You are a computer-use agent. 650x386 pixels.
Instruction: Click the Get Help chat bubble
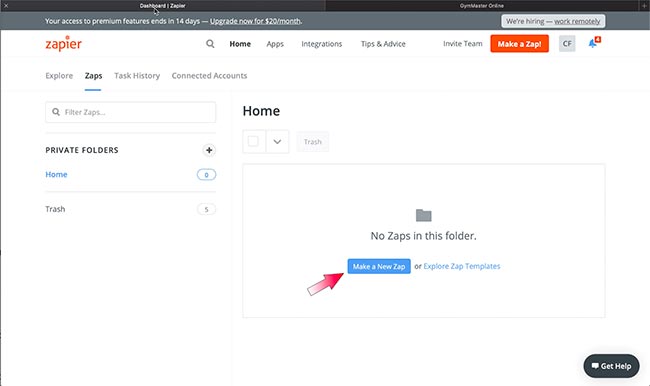[x=611, y=366]
